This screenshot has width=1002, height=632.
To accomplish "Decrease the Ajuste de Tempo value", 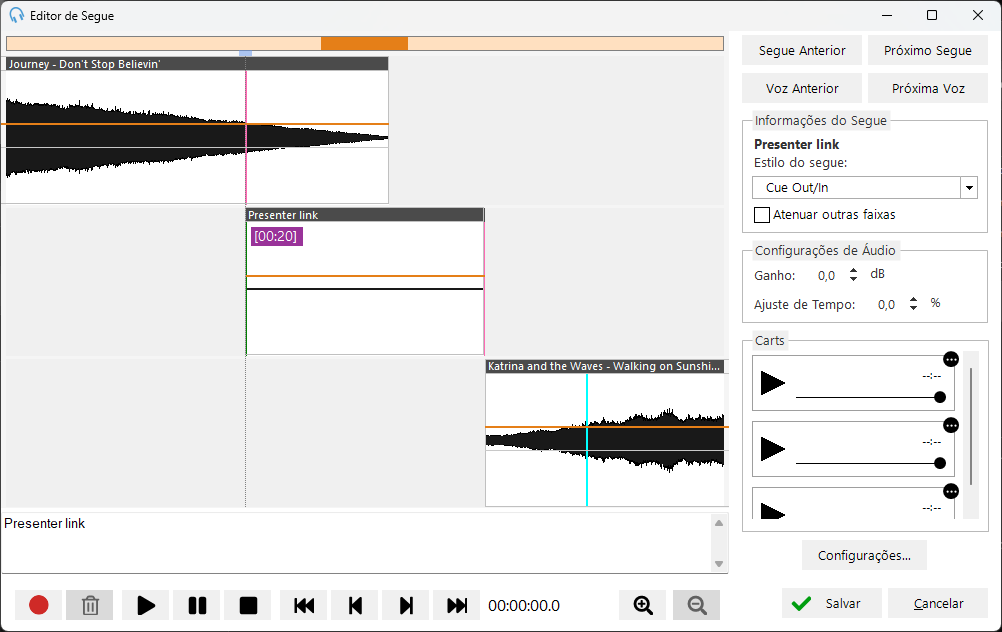I will pyautogui.click(x=914, y=308).
